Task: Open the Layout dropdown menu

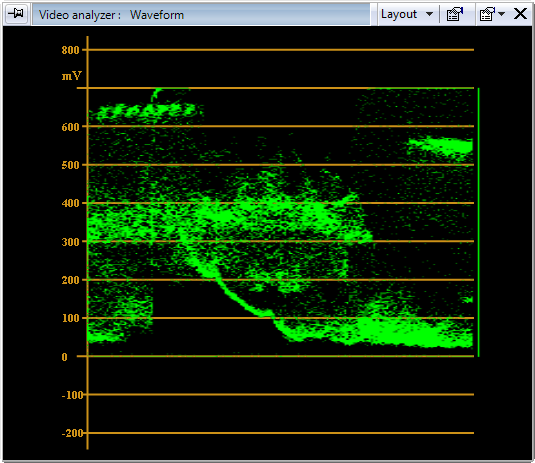Action: click(x=407, y=14)
